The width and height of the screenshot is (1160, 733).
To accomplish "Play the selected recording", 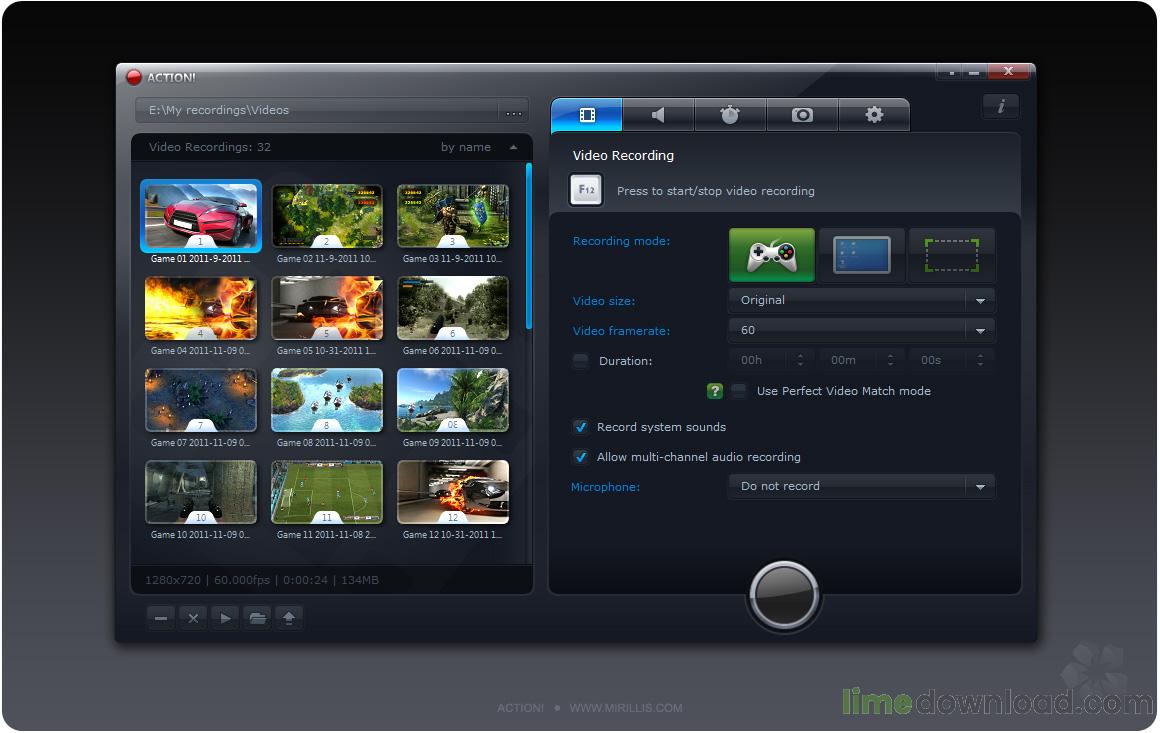I will coord(225,617).
